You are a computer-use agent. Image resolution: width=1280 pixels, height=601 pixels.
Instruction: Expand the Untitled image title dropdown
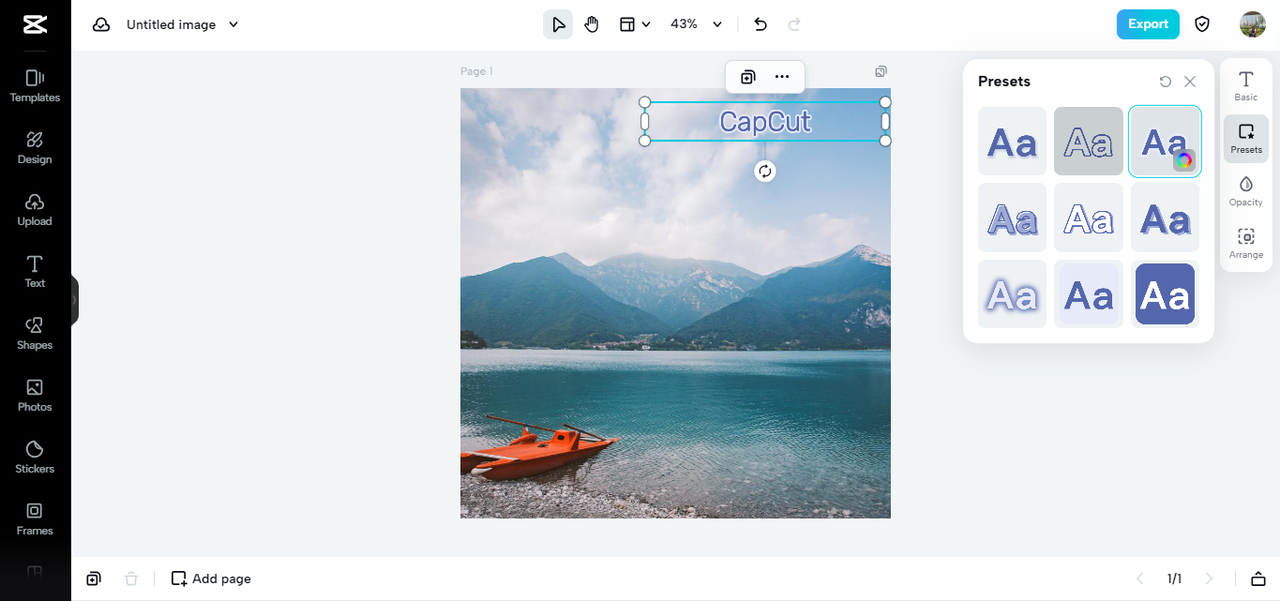point(234,24)
